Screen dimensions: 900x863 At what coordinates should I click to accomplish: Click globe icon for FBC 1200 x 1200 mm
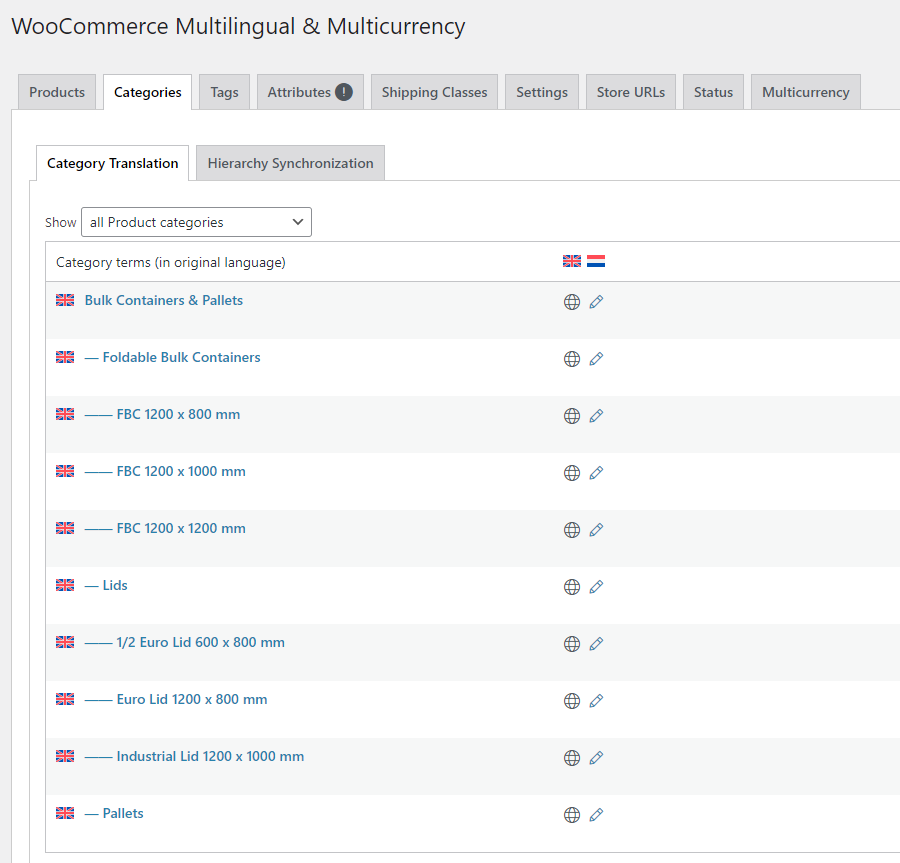click(x=572, y=530)
